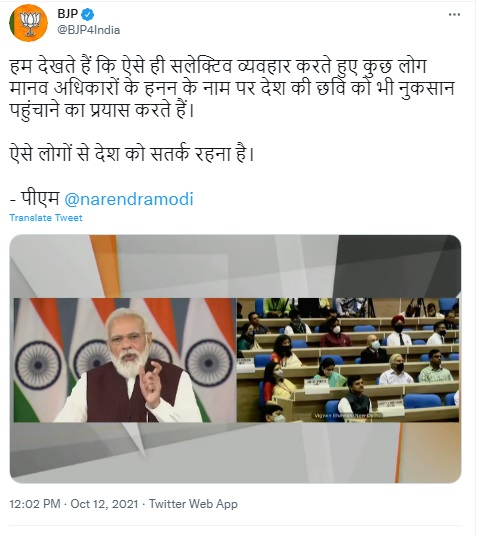Click the gray graphic area below the video frames
The height and width of the screenshot is (535, 479).
[x=235, y=452]
